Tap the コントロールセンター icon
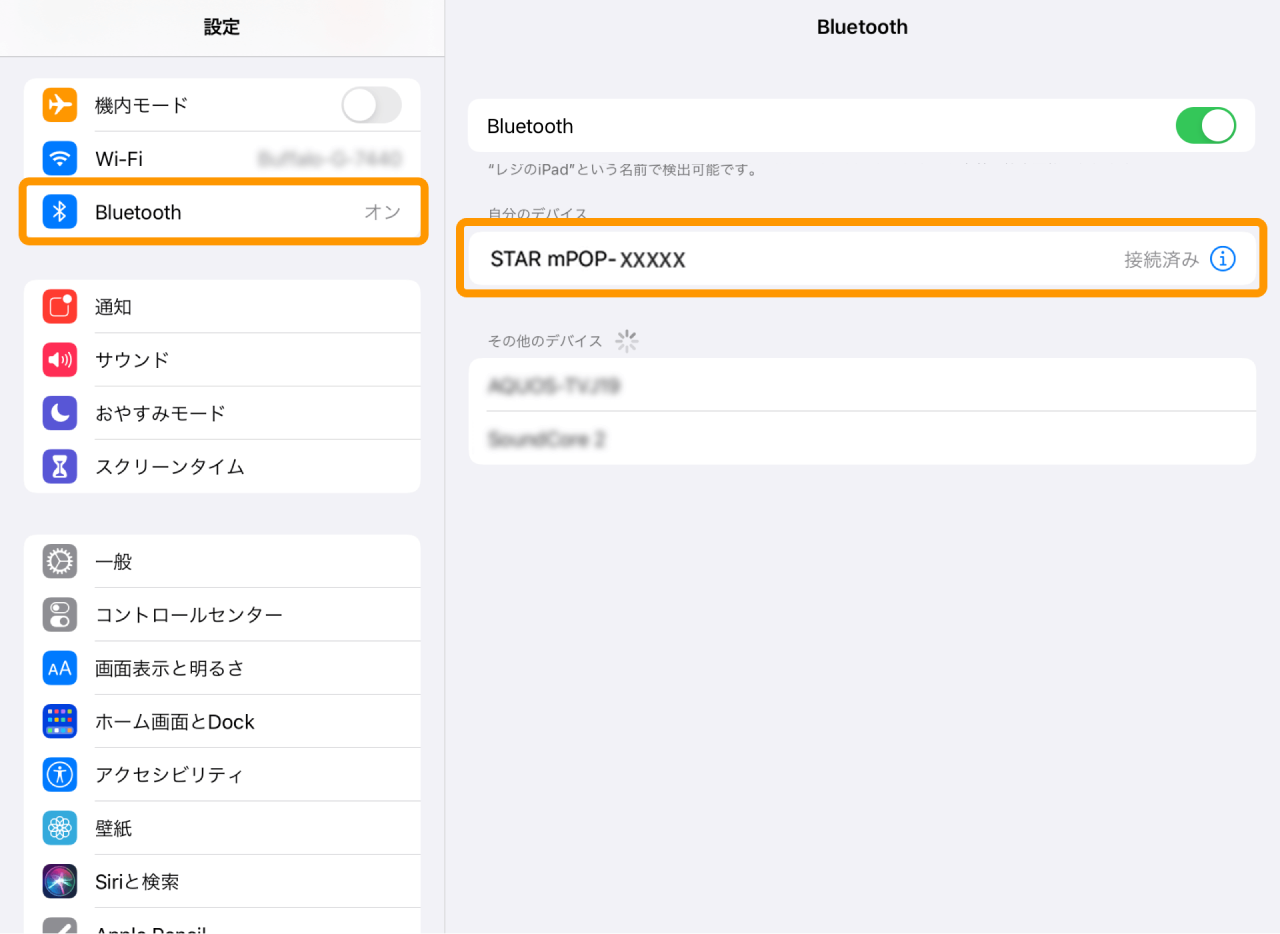This screenshot has width=1280, height=934. point(60,614)
